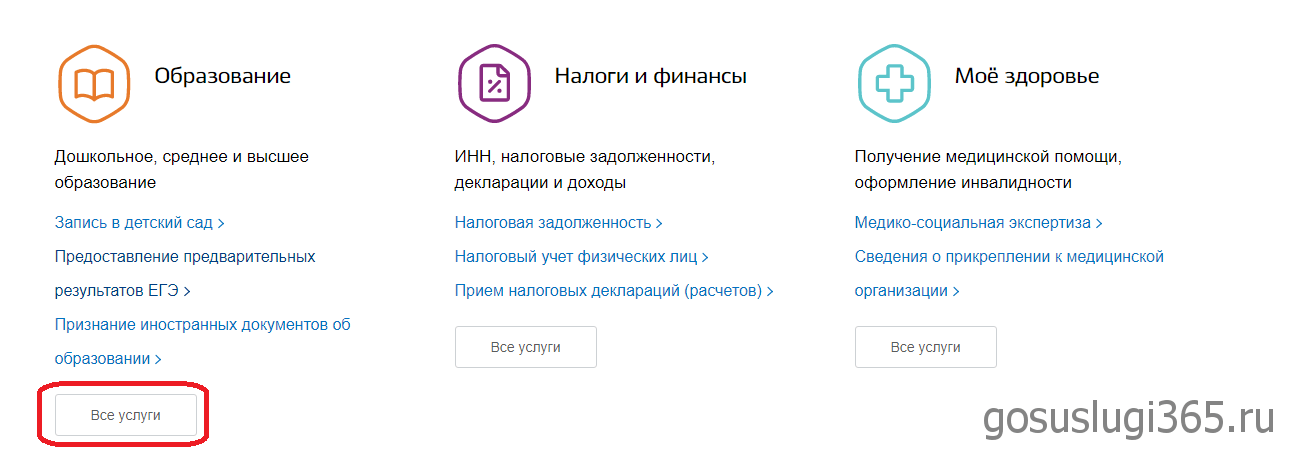Click the Получение медицинской помощи description text
The width and height of the screenshot is (1295, 453).
988,157
